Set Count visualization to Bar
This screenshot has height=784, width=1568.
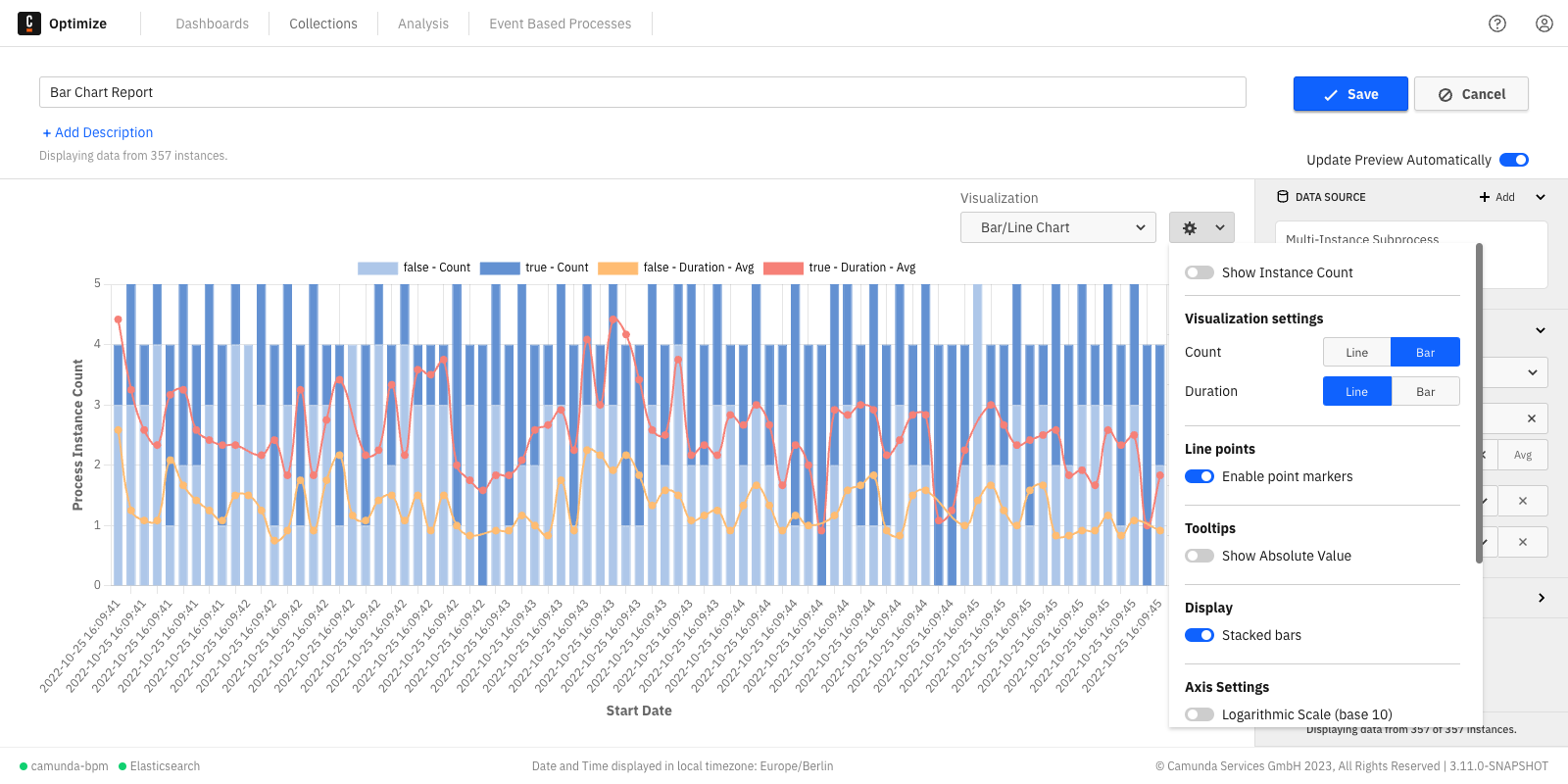tap(1426, 352)
